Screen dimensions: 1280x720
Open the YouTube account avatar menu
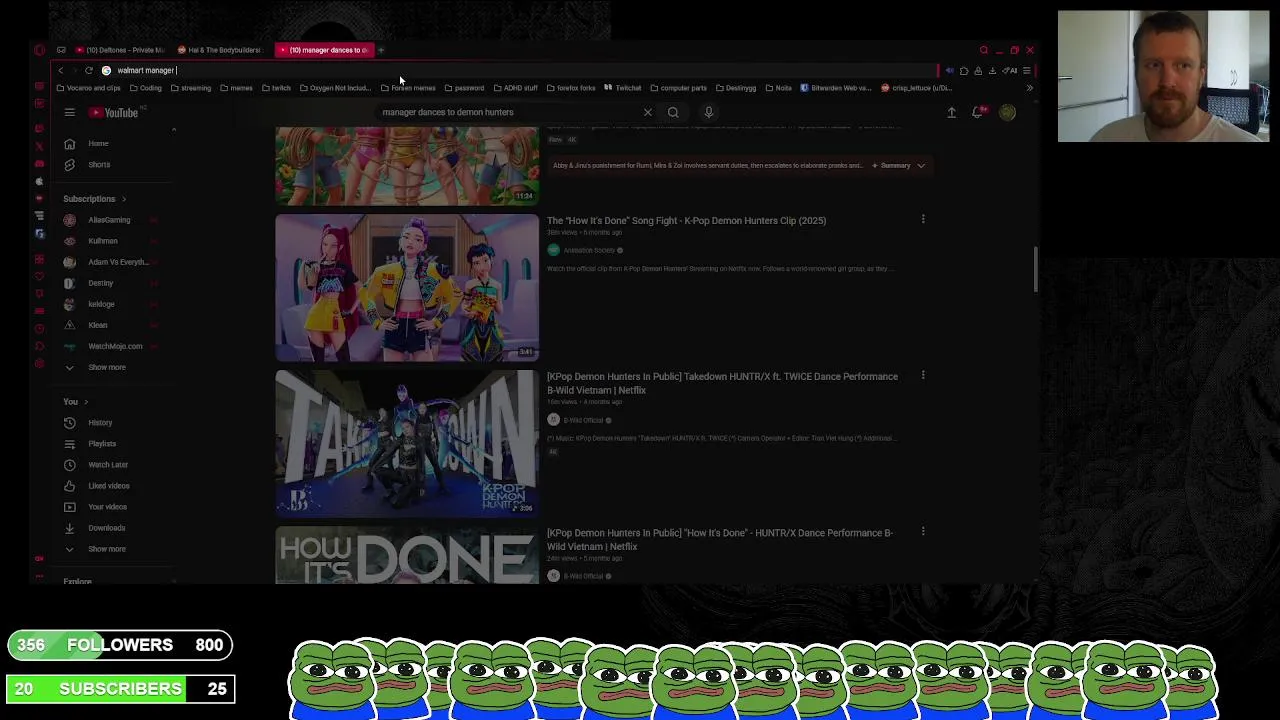click(1007, 113)
